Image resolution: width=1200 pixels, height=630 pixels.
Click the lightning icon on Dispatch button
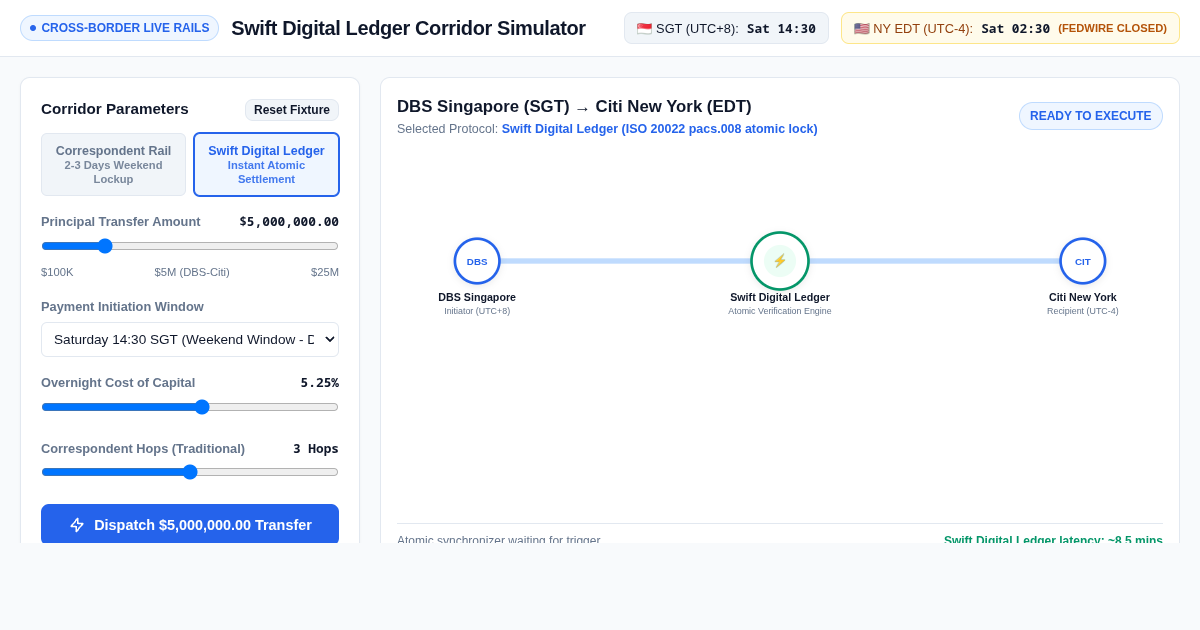pos(77,525)
